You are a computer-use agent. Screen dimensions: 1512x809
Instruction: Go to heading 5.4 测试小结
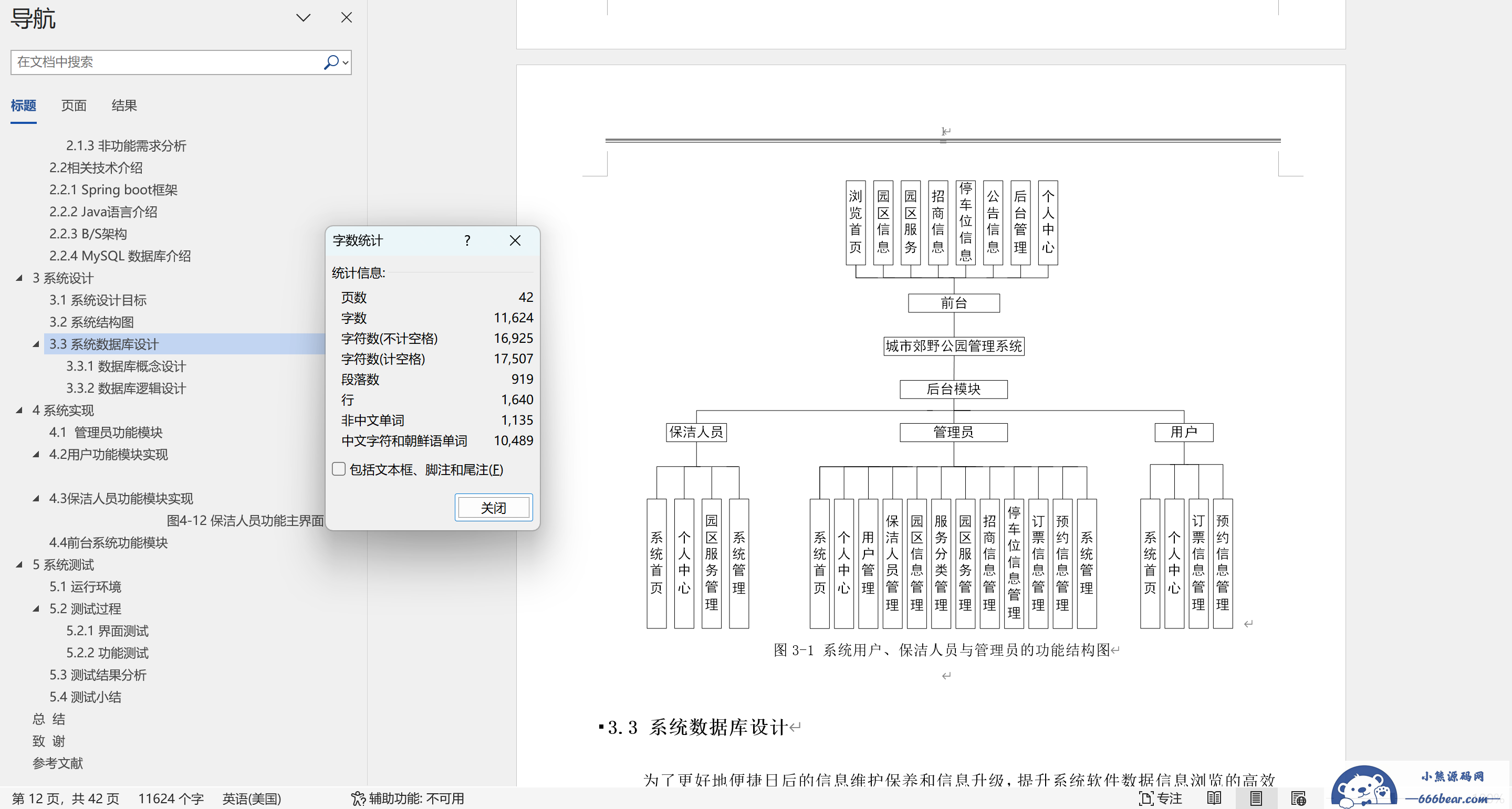point(86,697)
